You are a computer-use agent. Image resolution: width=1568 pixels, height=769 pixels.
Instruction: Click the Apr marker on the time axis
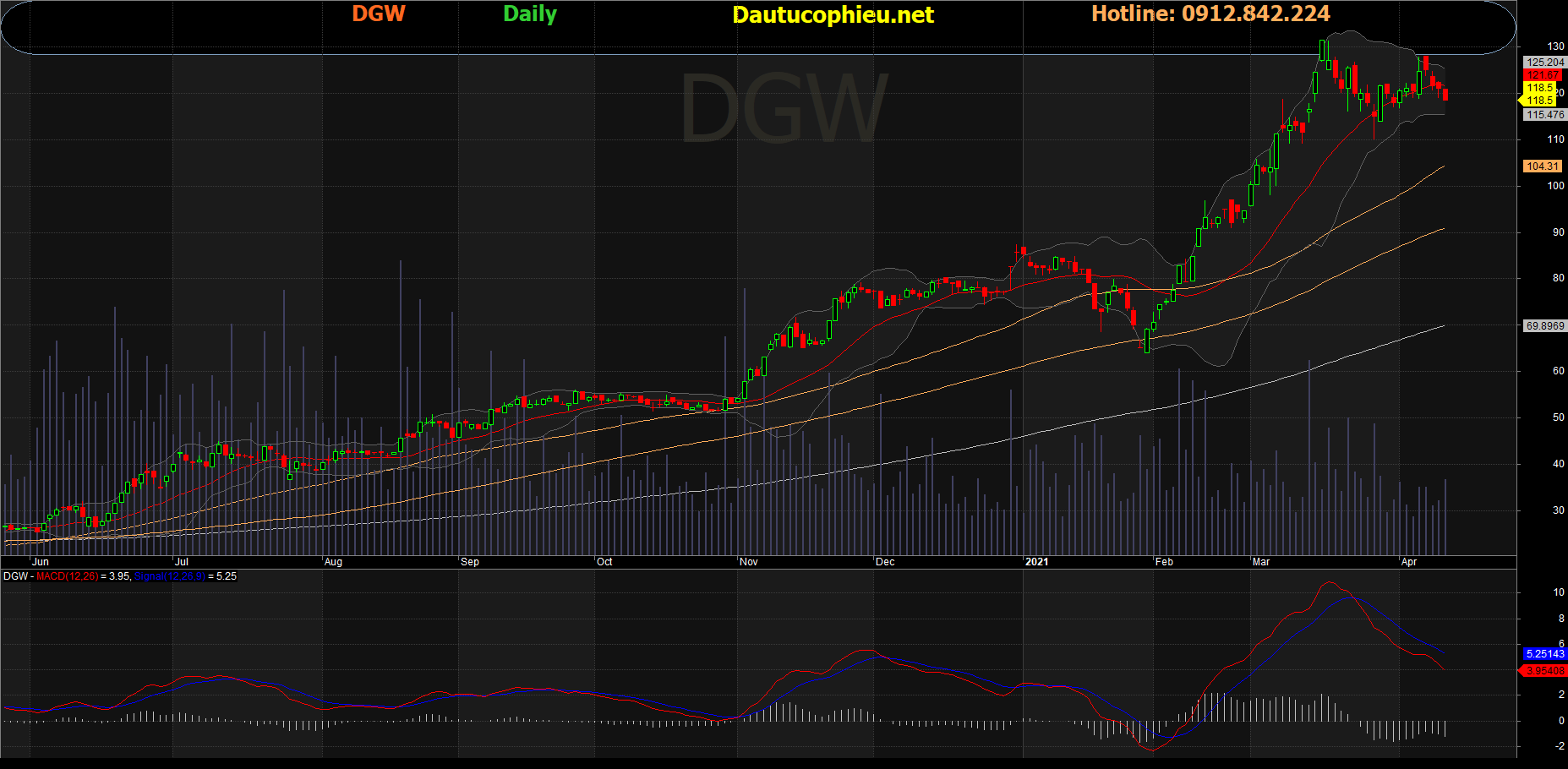[1409, 562]
